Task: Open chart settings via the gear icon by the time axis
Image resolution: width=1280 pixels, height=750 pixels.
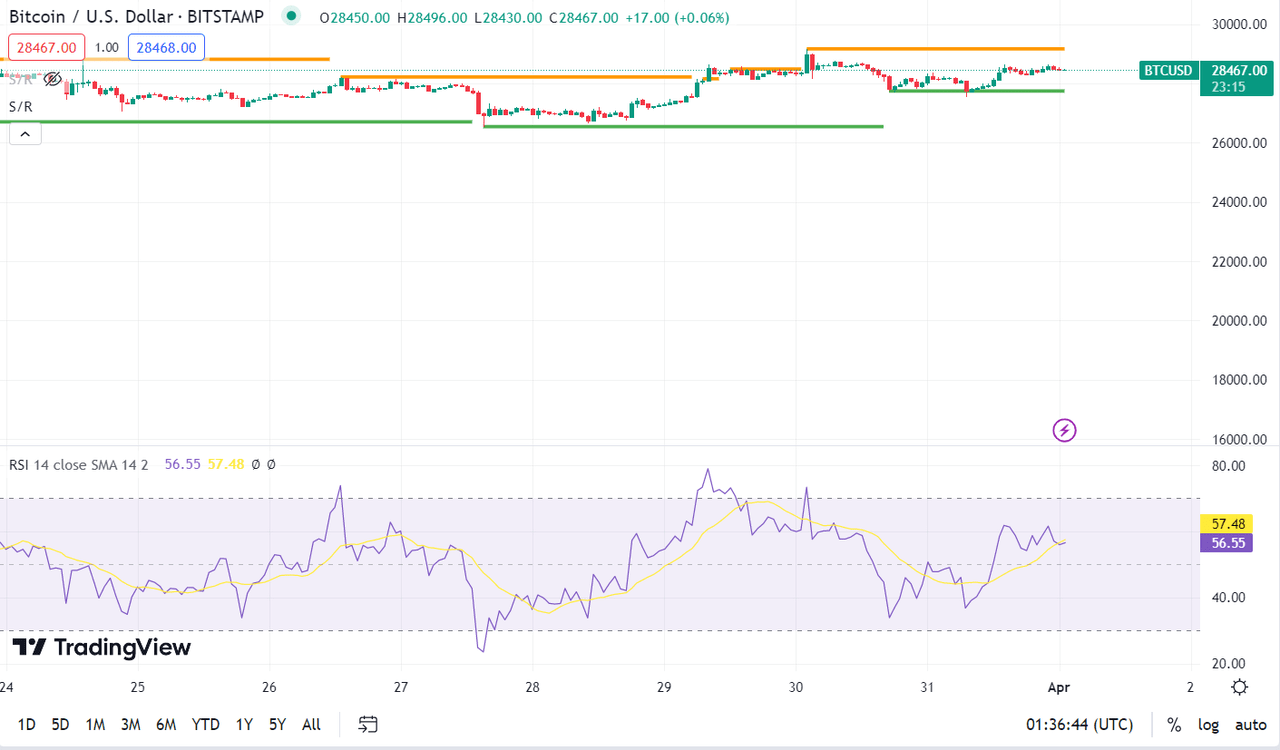Action: click(x=1240, y=687)
